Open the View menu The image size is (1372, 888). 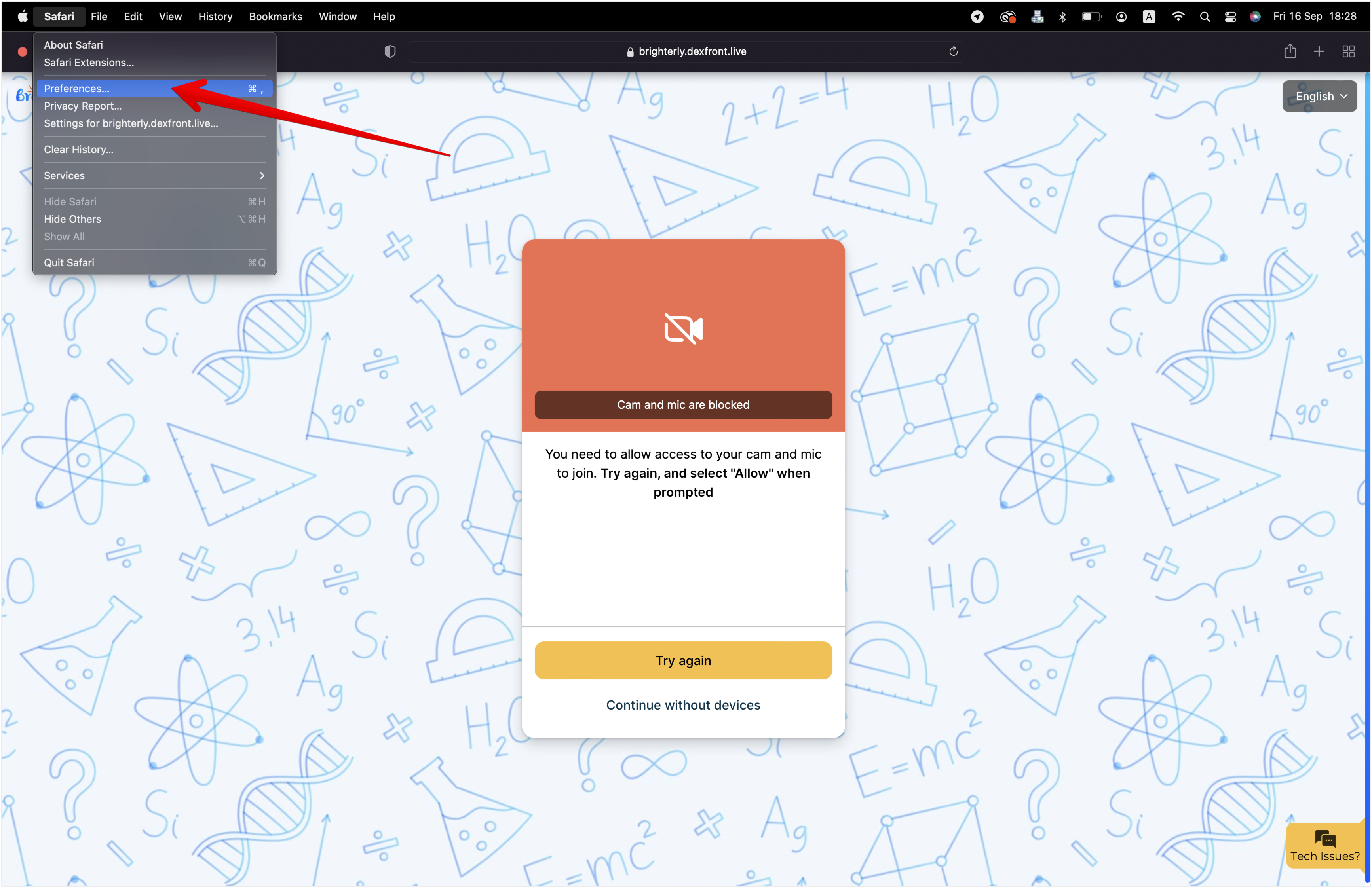170,16
